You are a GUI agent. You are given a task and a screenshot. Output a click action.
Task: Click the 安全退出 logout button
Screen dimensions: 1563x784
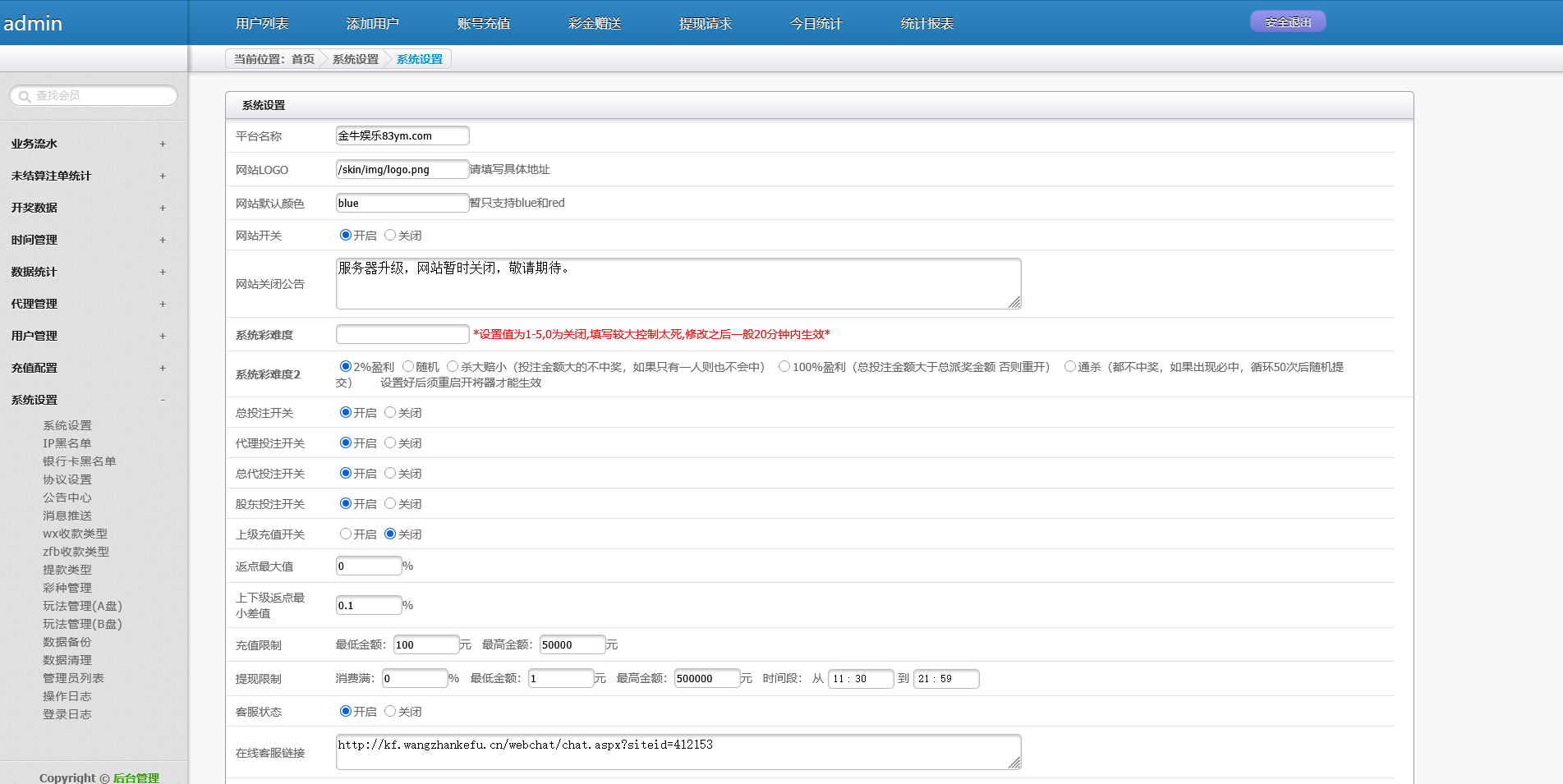coord(1288,22)
